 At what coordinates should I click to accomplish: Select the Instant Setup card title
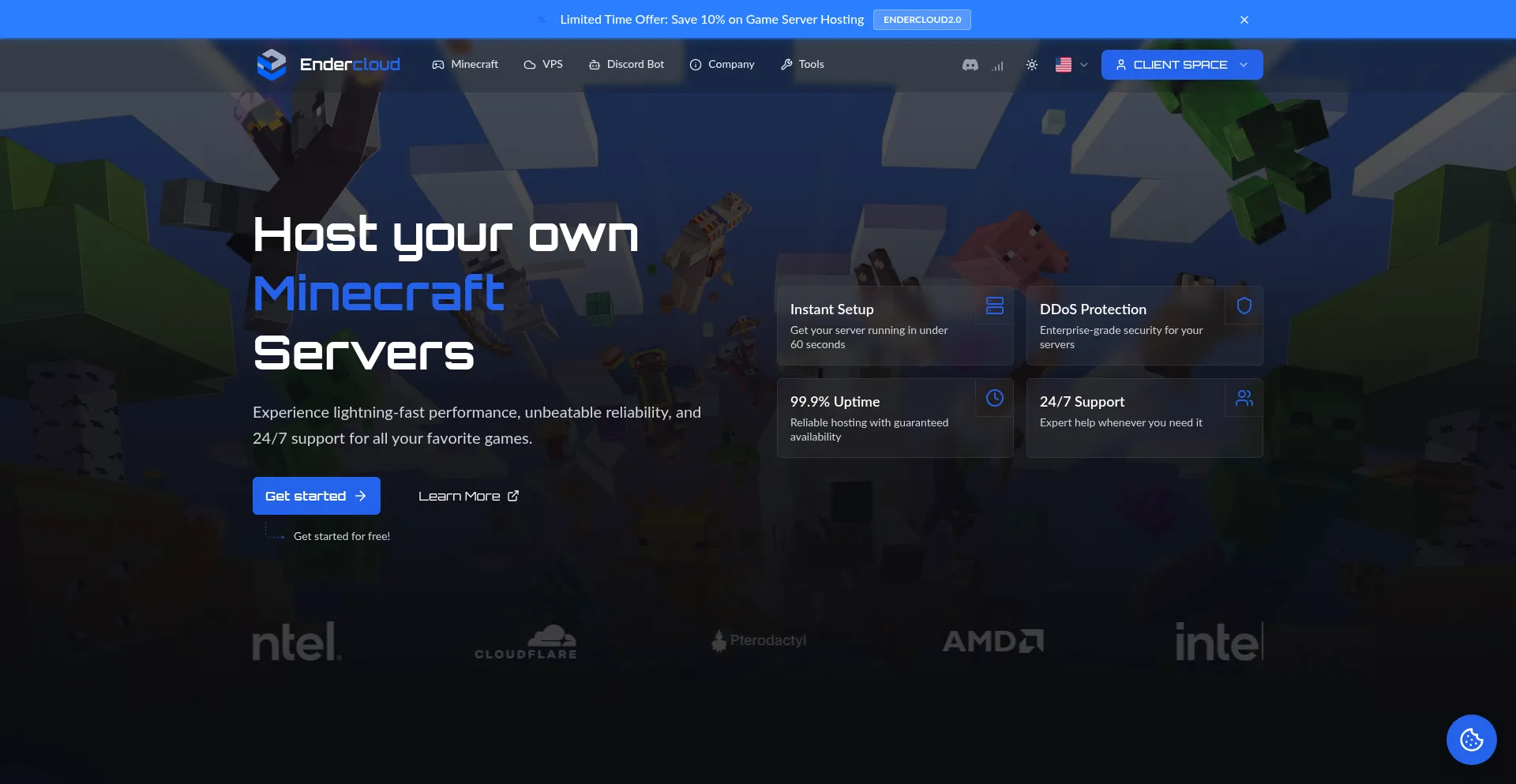[832, 309]
